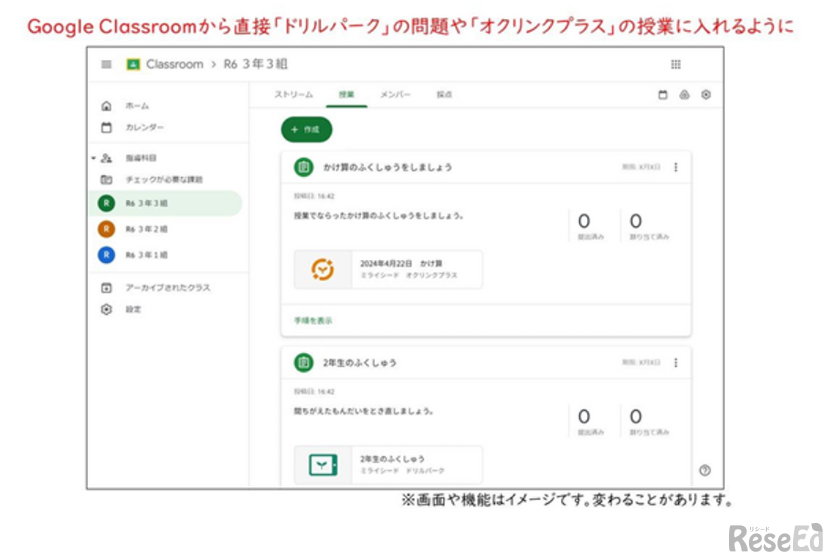The image size is (826, 554).
Task: Click the R6 3年3組 breadcrumb title
Action: coord(255,64)
